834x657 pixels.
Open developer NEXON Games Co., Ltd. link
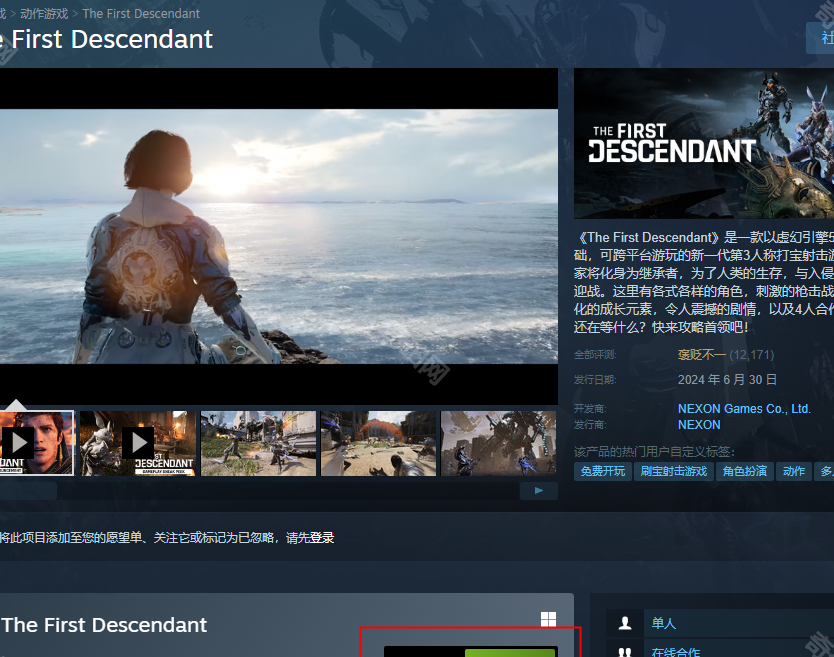[x=744, y=409]
